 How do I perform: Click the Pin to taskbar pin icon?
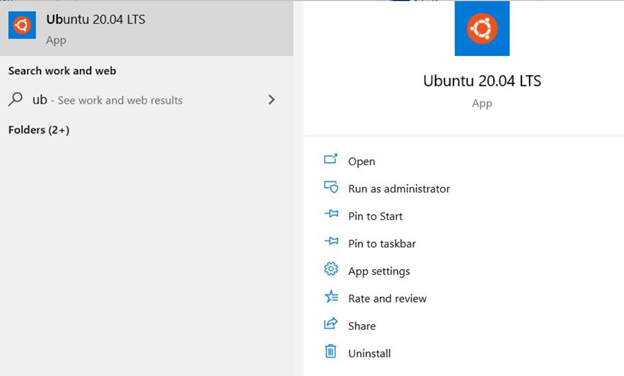(331, 241)
